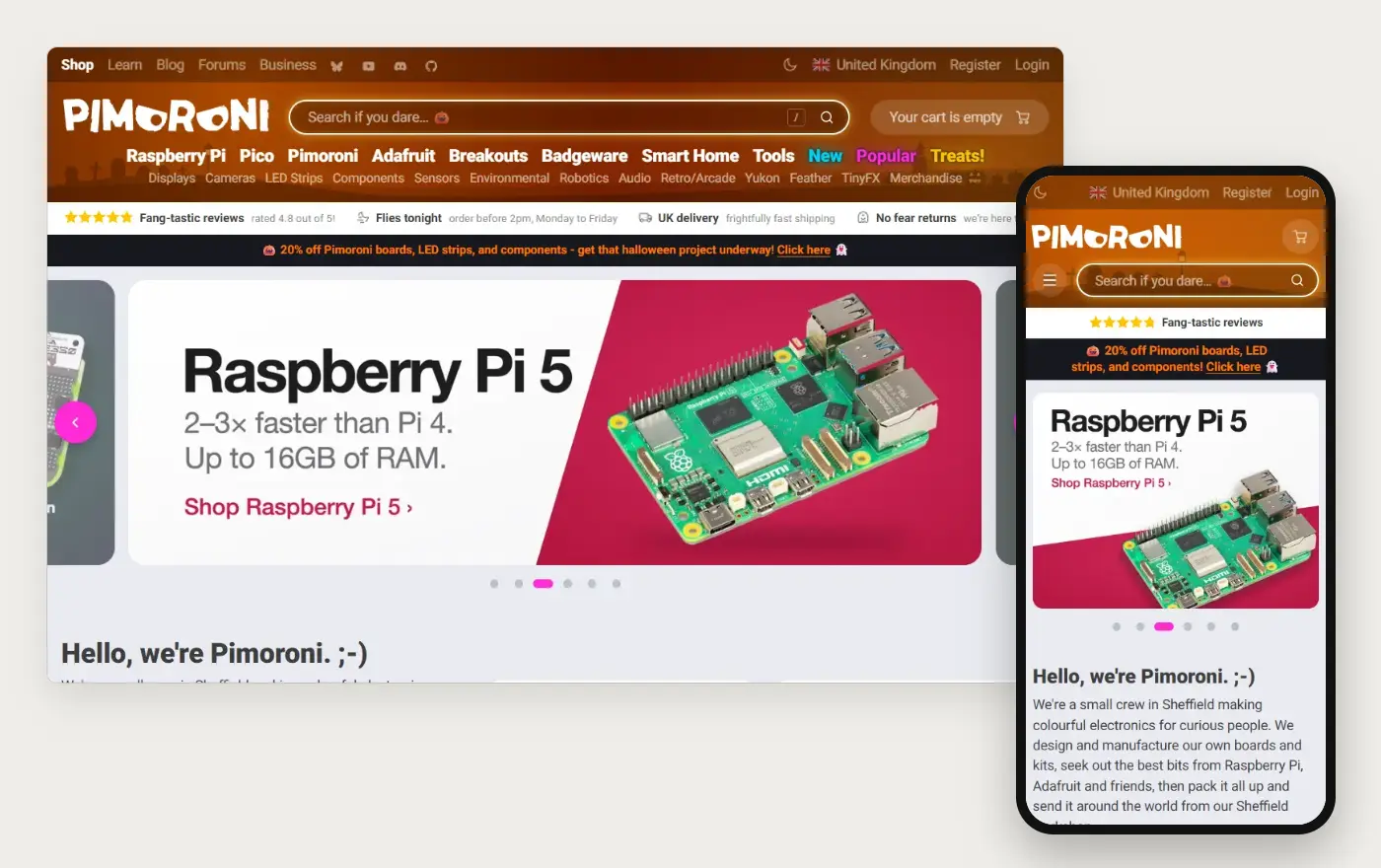Click the Pimoroni logo in desktop header

pyautogui.click(x=166, y=115)
